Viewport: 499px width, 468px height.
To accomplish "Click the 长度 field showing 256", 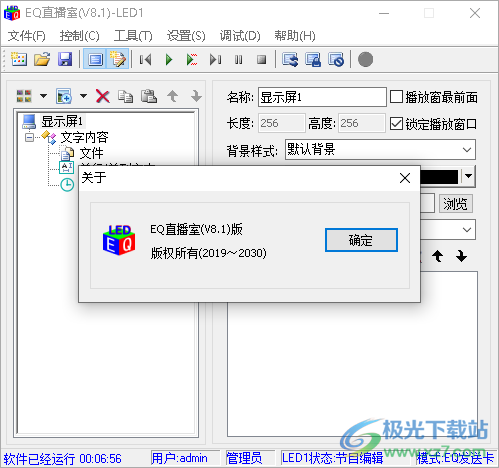I will [282, 123].
